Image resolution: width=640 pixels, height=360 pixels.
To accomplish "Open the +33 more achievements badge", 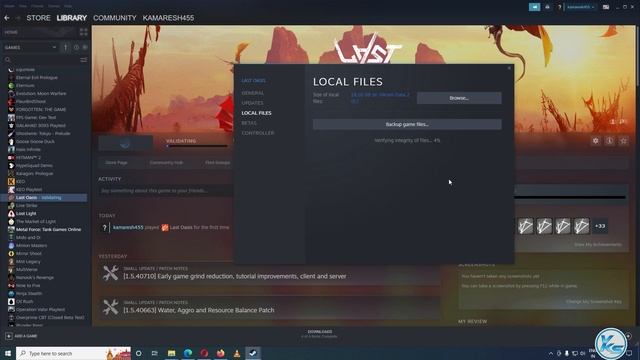I will click(x=600, y=226).
